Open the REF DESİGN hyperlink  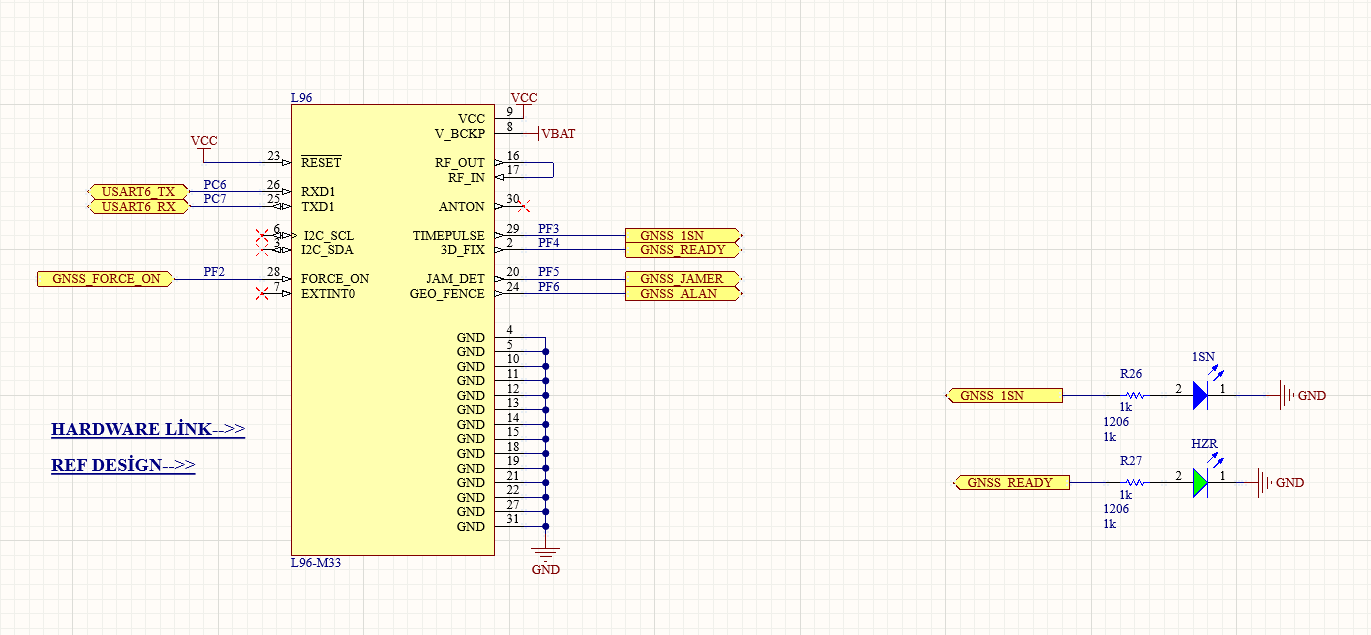point(123,466)
